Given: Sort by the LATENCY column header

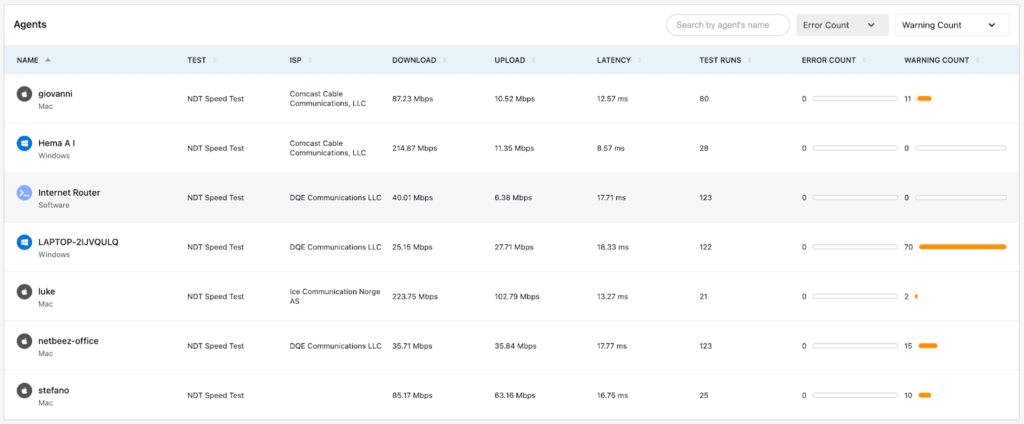Looking at the screenshot, I should tap(614, 60).
